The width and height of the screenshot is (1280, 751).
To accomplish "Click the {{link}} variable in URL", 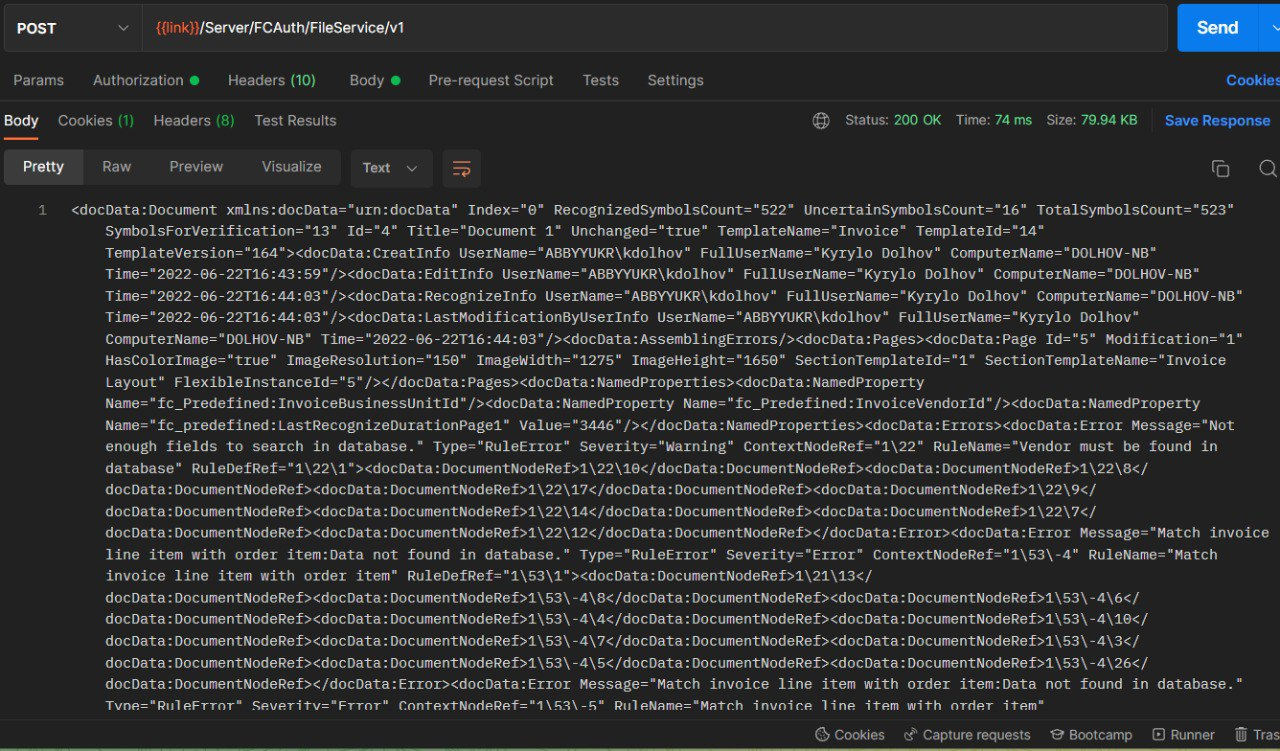I will point(177,28).
